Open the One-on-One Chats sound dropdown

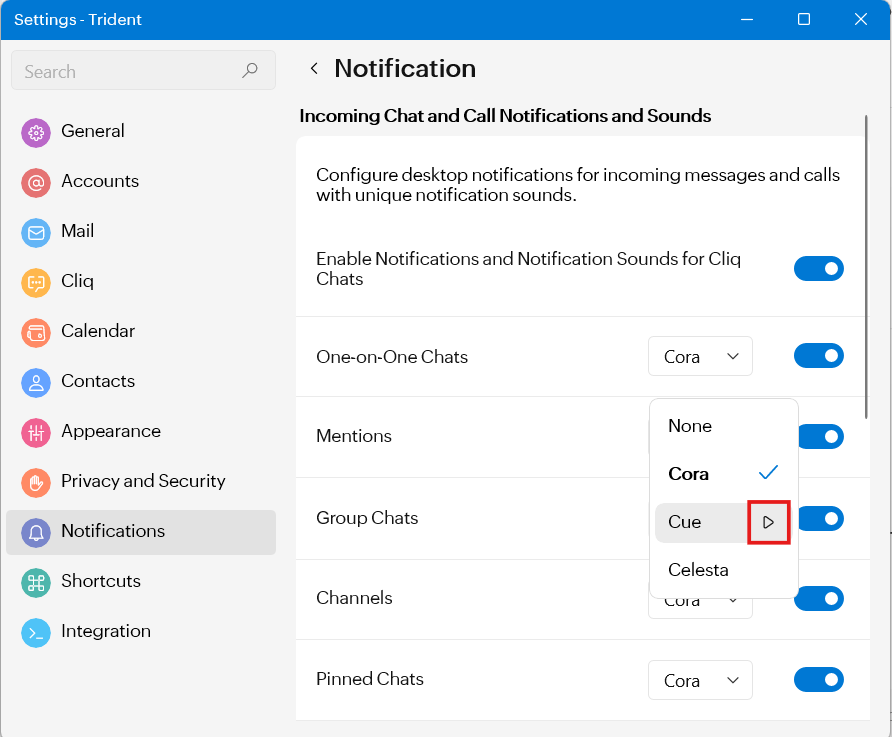coord(700,357)
